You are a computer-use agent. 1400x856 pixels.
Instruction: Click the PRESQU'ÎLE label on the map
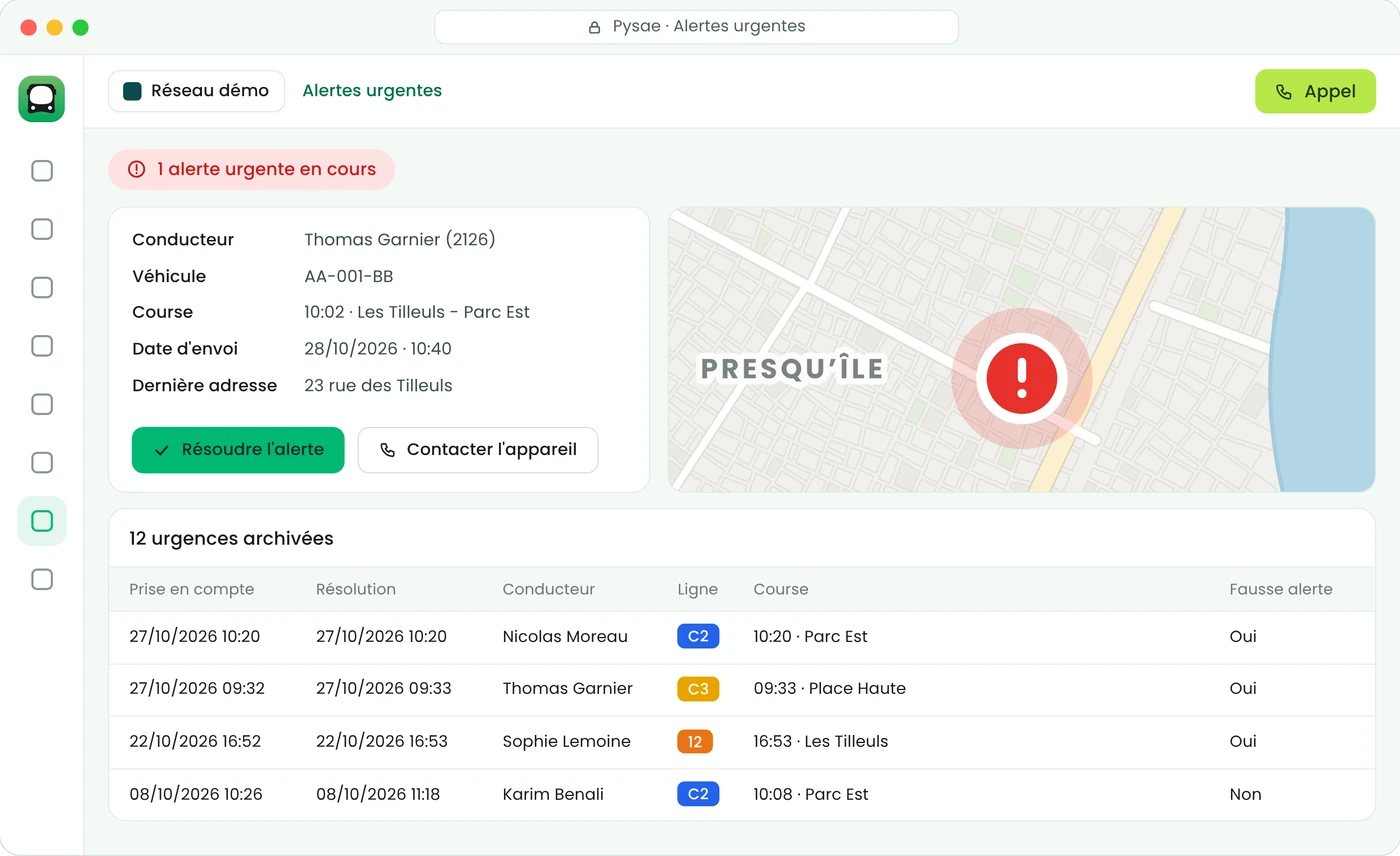pos(793,369)
